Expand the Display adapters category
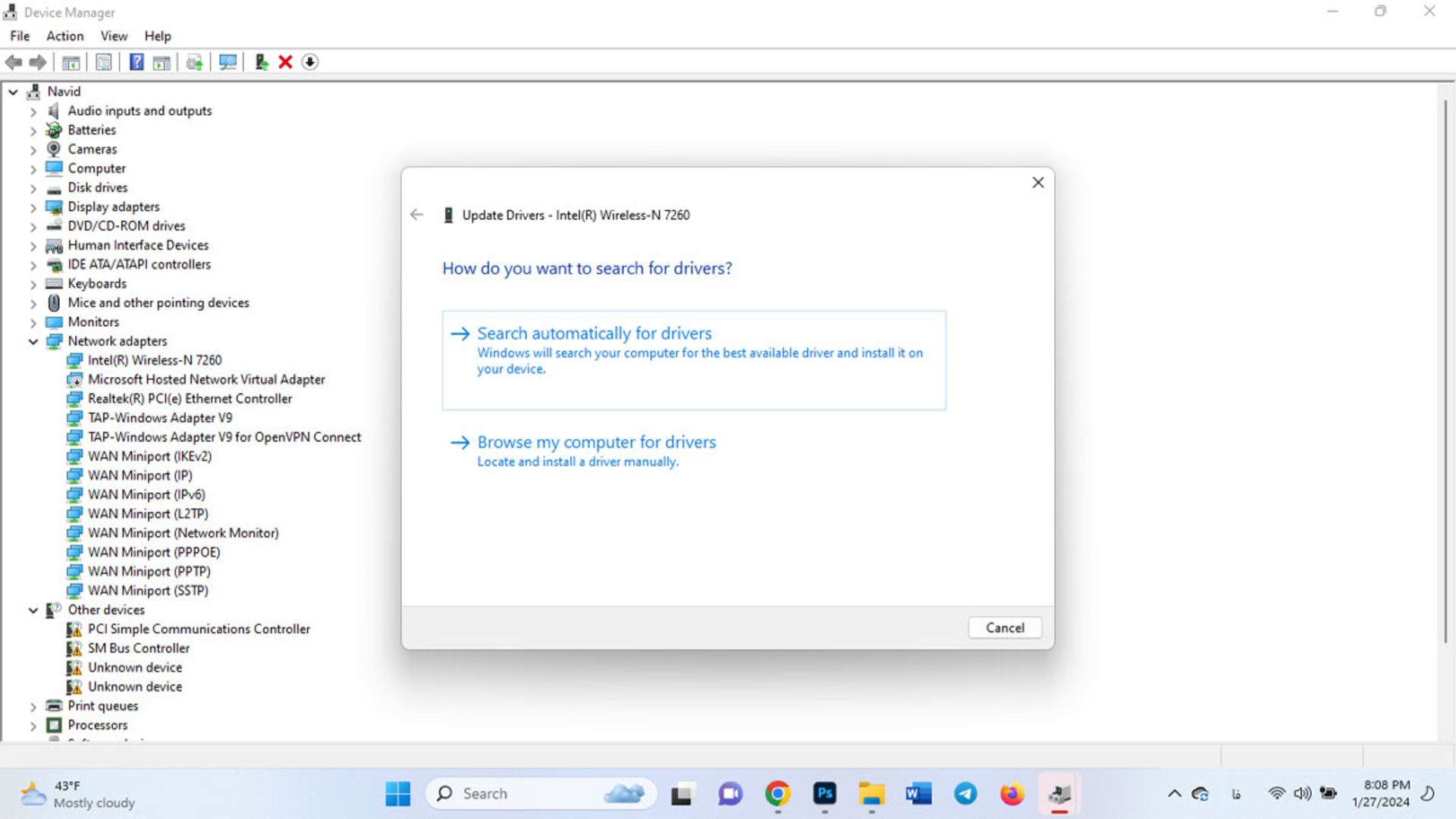 [x=33, y=207]
